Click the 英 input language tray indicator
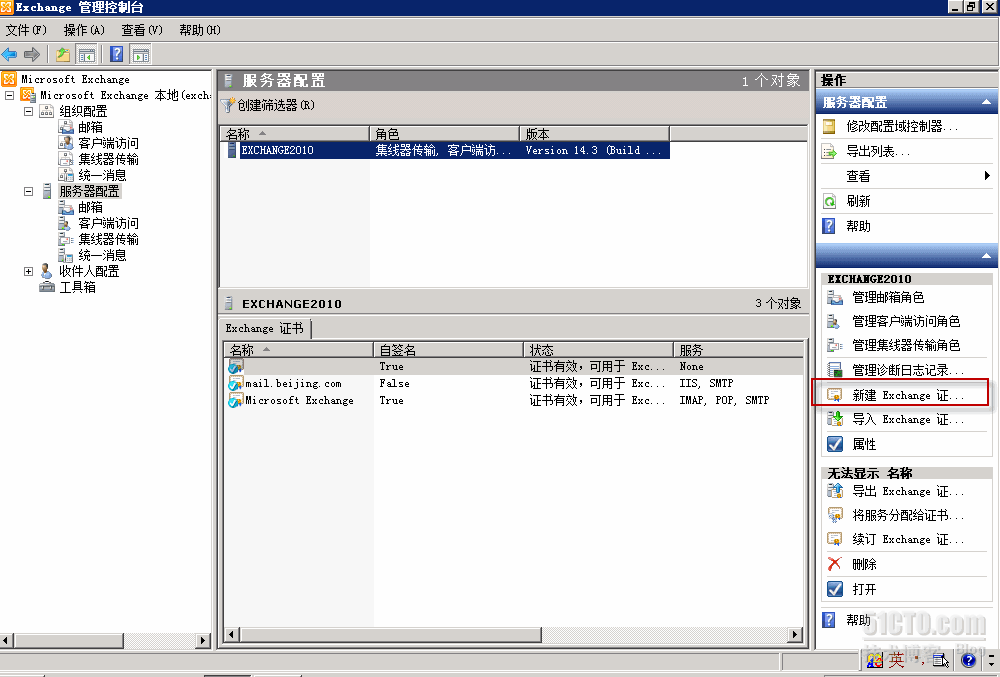Screen dimensions: 1000x677 click(897, 660)
